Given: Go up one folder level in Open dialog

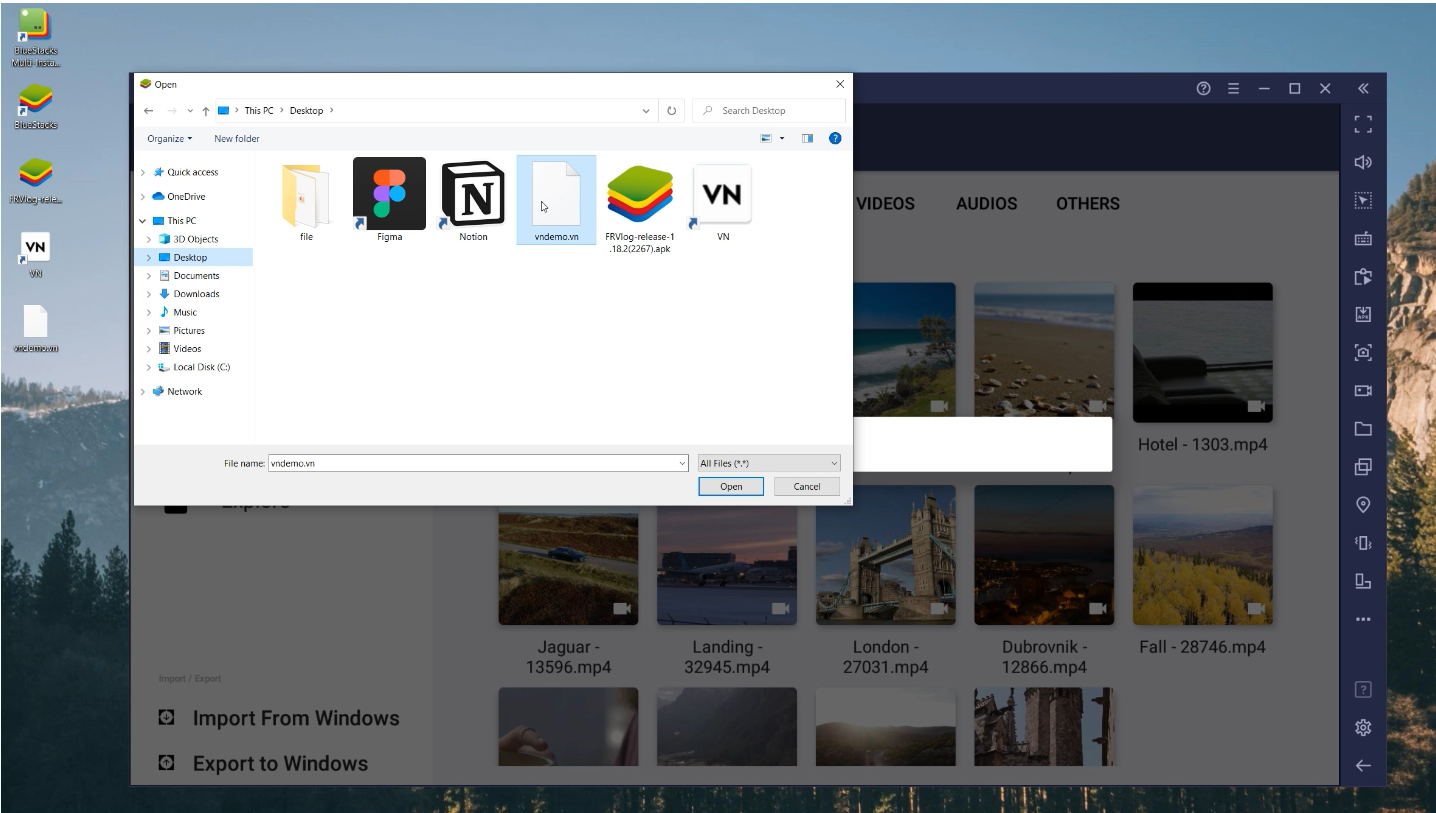Looking at the screenshot, I should point(206,111).
